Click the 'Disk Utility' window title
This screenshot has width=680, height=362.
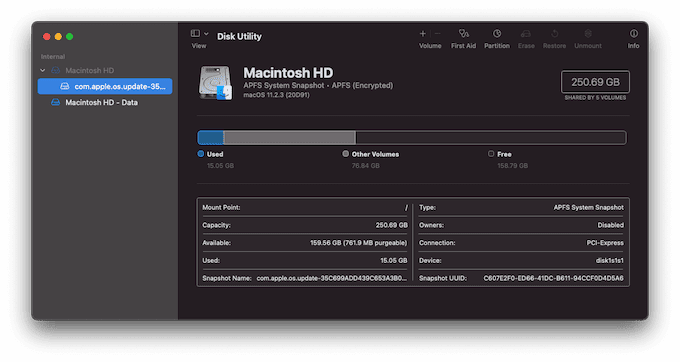(239, 36)
